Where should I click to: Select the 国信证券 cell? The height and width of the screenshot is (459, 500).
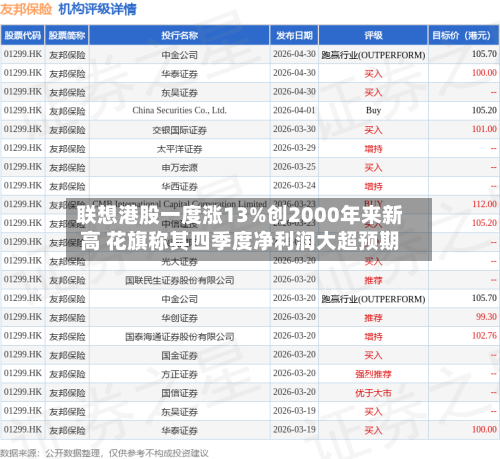179,392
